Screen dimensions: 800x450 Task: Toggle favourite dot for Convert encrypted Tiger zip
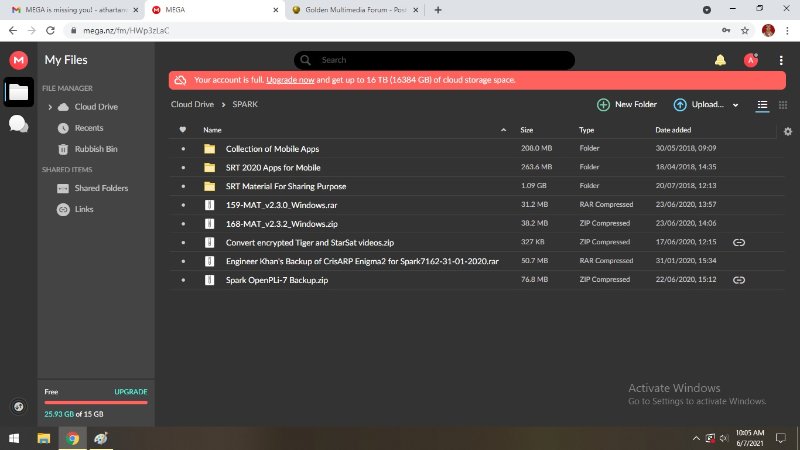[x=183, y=243]
